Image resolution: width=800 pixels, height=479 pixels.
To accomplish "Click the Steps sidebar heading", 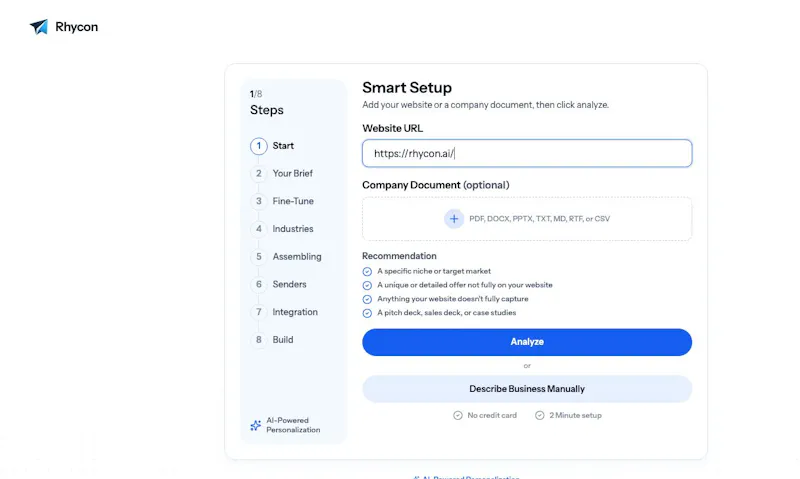I will (x=266, y=110).
